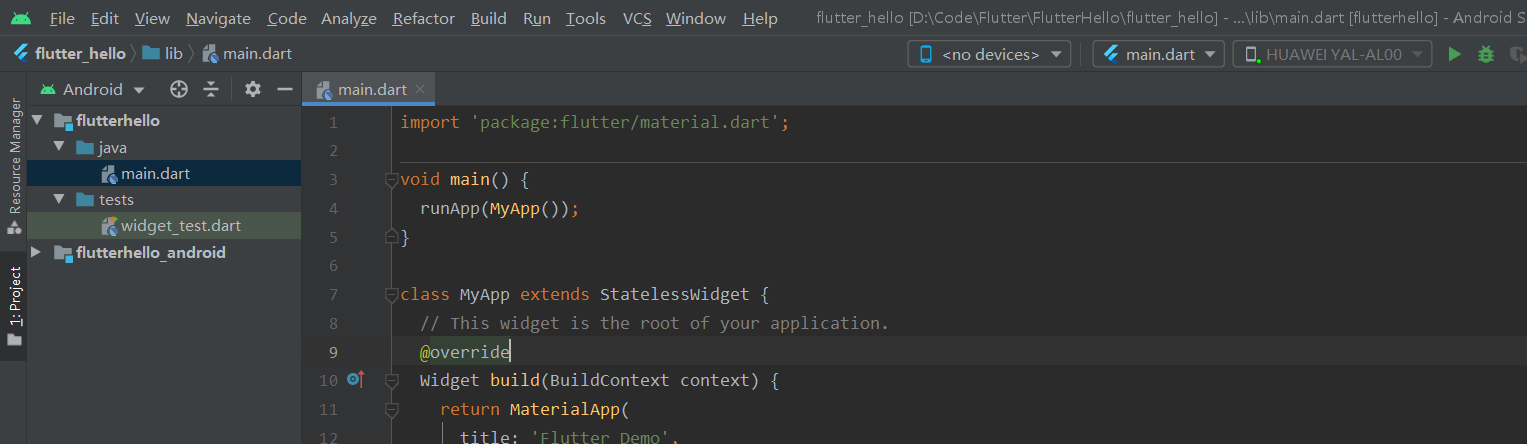Click the Android Studio logo icon
The width and height of the screenshot is (1527, 444).
22,18
